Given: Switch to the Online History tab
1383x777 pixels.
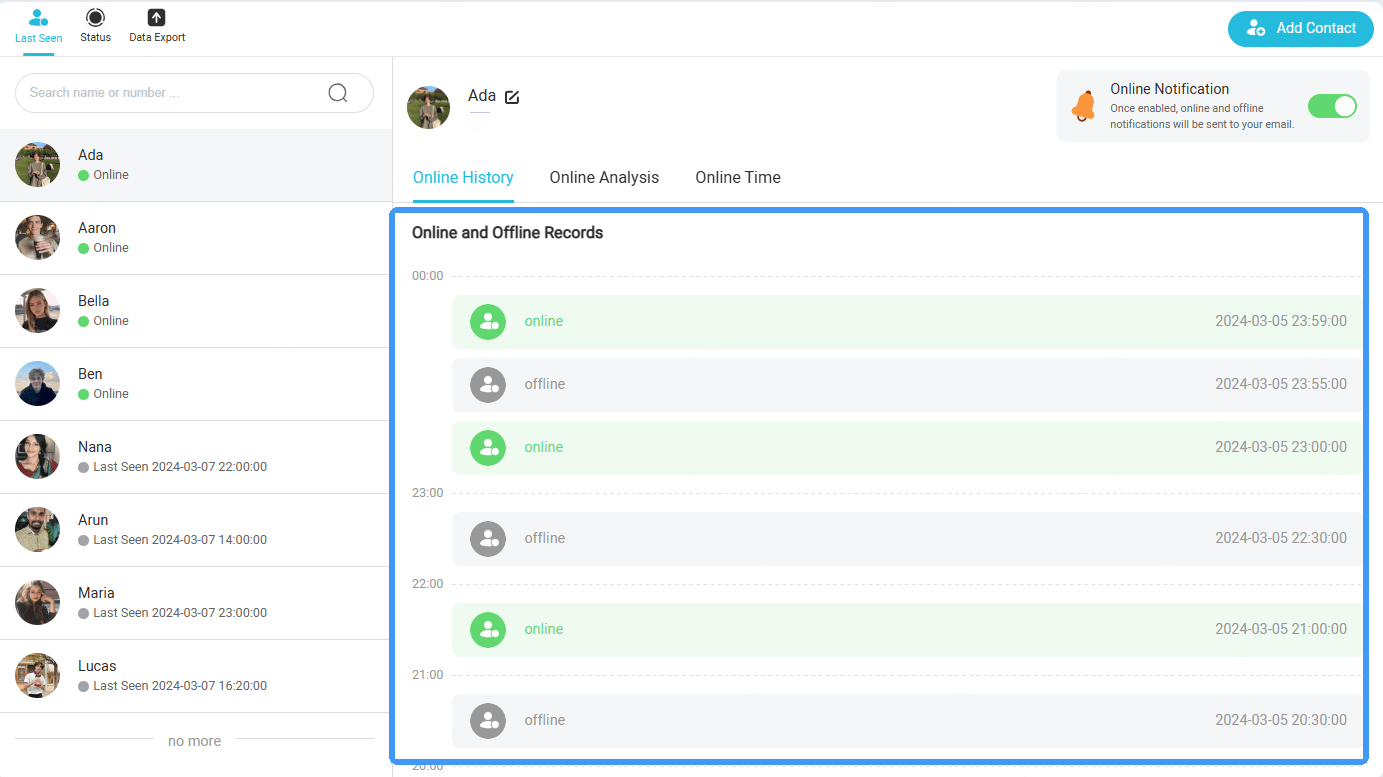Looking at the screenshot, I should click(463, 177).
